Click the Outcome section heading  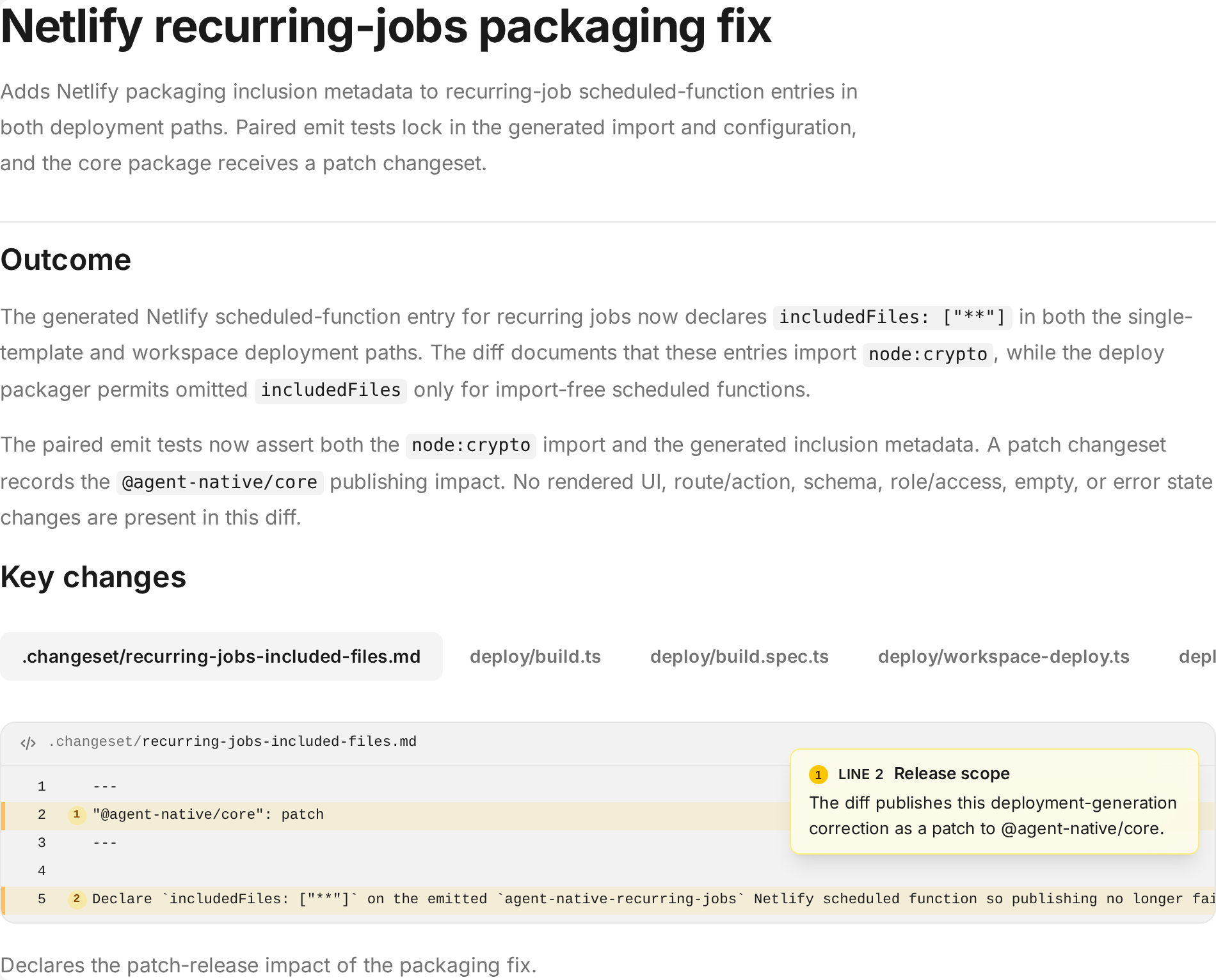pyautogui.click(x=65, y=260)
